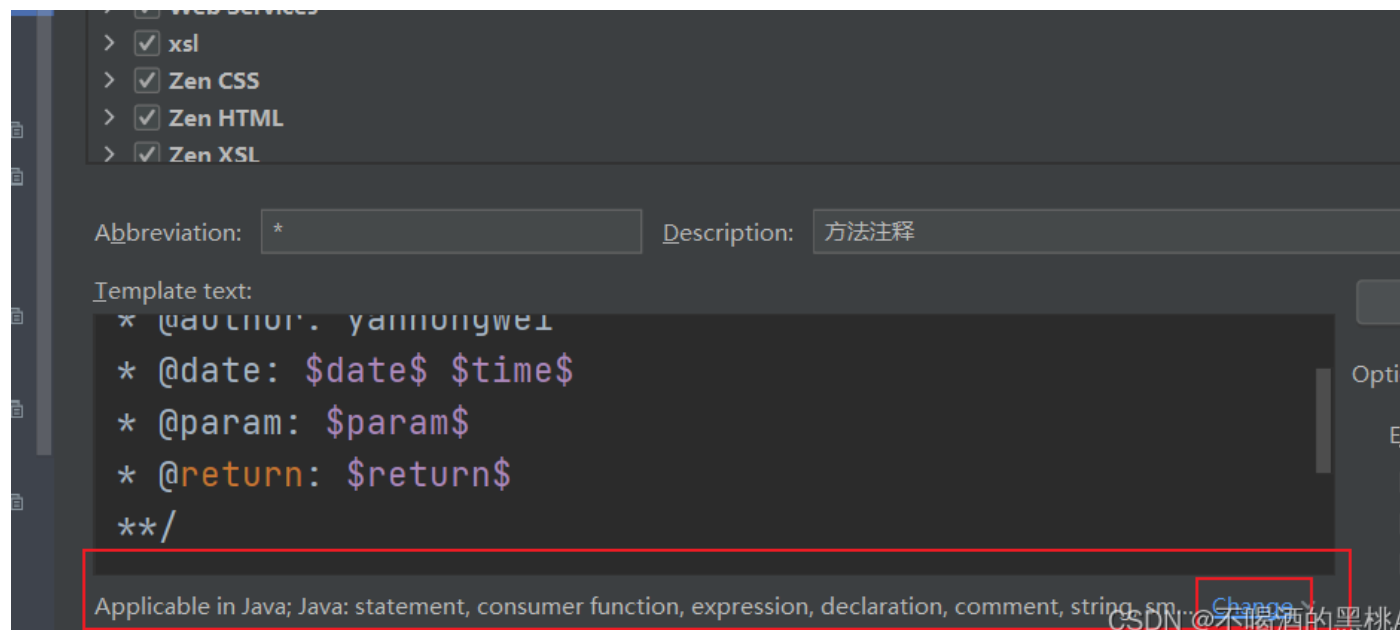Focus the Abbreviation input field
1400x630 pixels.
451,232
